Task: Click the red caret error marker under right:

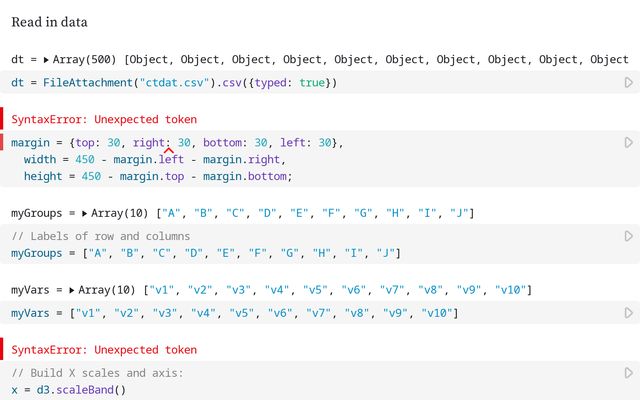Action: [169, 151]
